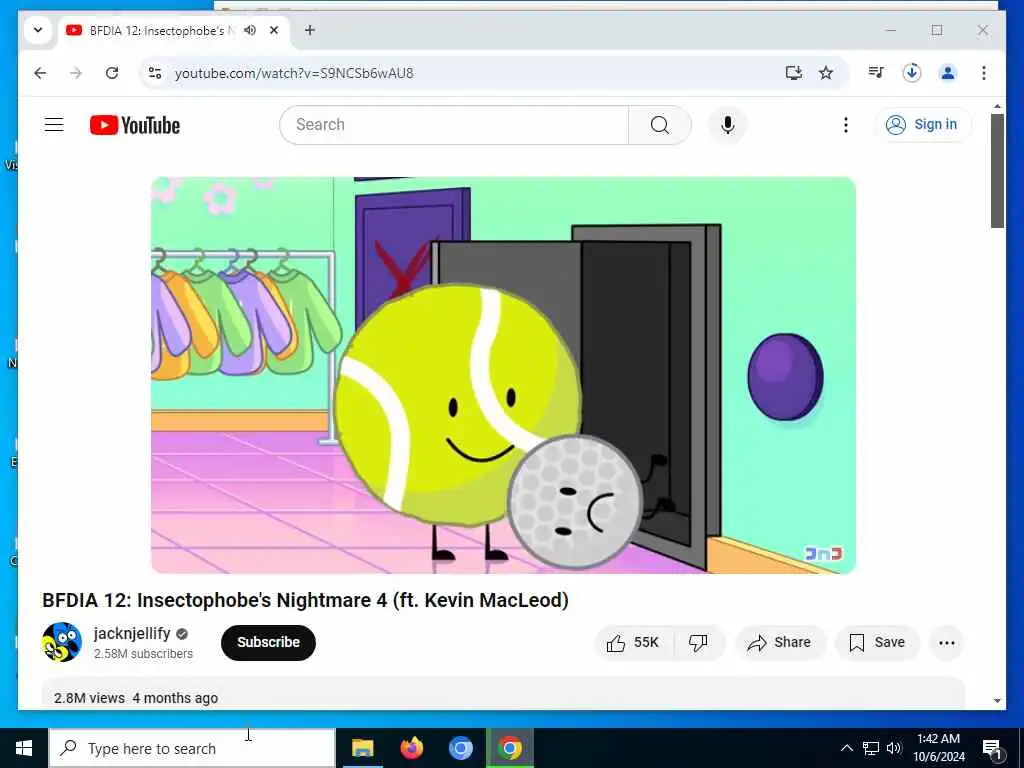Save the video to a playlist
Viewport: 1024px width, 768px height.
(877, 643)
